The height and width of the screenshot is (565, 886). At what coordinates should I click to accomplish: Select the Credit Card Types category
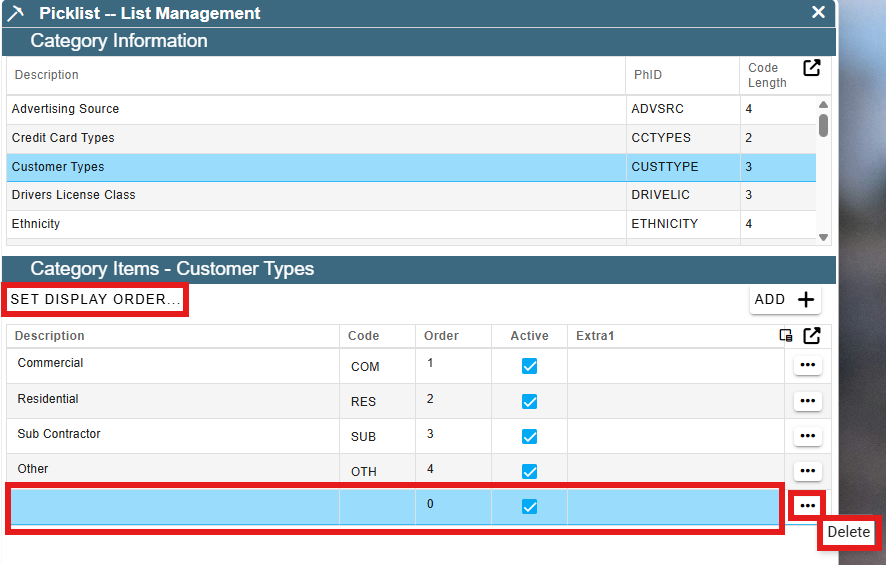pyautogui.click(x=411, y=138)
